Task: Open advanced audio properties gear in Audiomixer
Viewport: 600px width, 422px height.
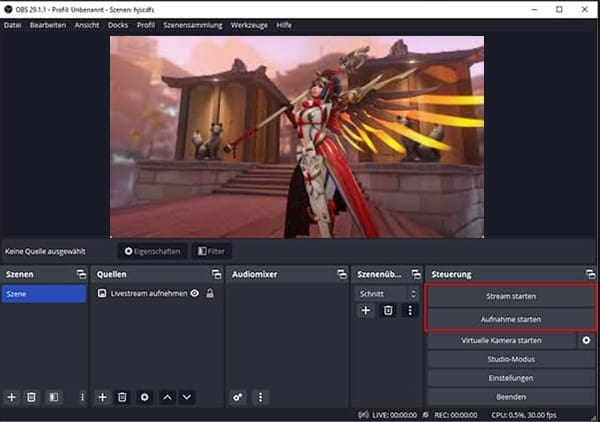Action: click(x=237, y=397)
